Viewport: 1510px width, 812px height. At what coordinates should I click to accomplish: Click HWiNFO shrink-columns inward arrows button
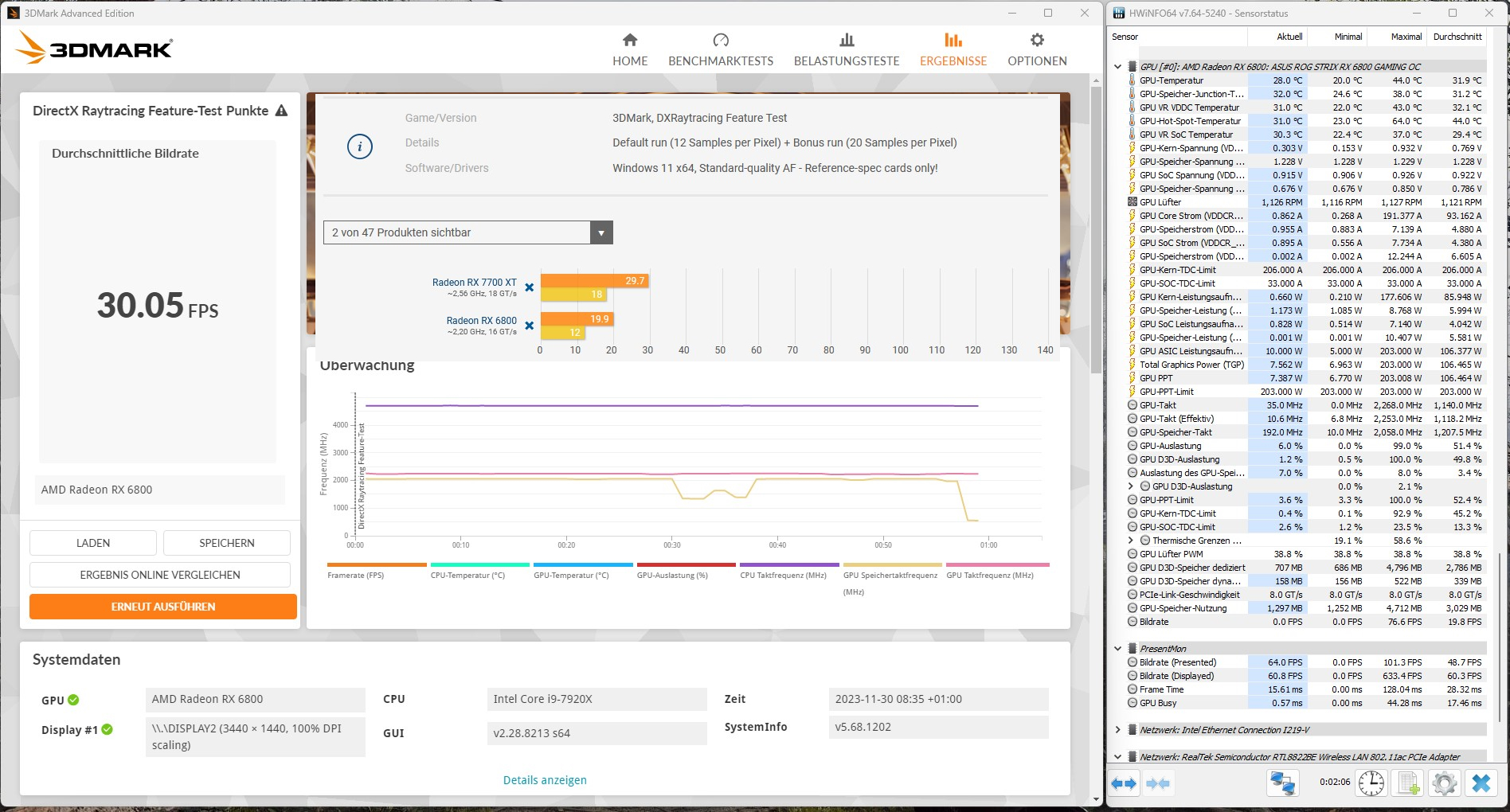1158,784
